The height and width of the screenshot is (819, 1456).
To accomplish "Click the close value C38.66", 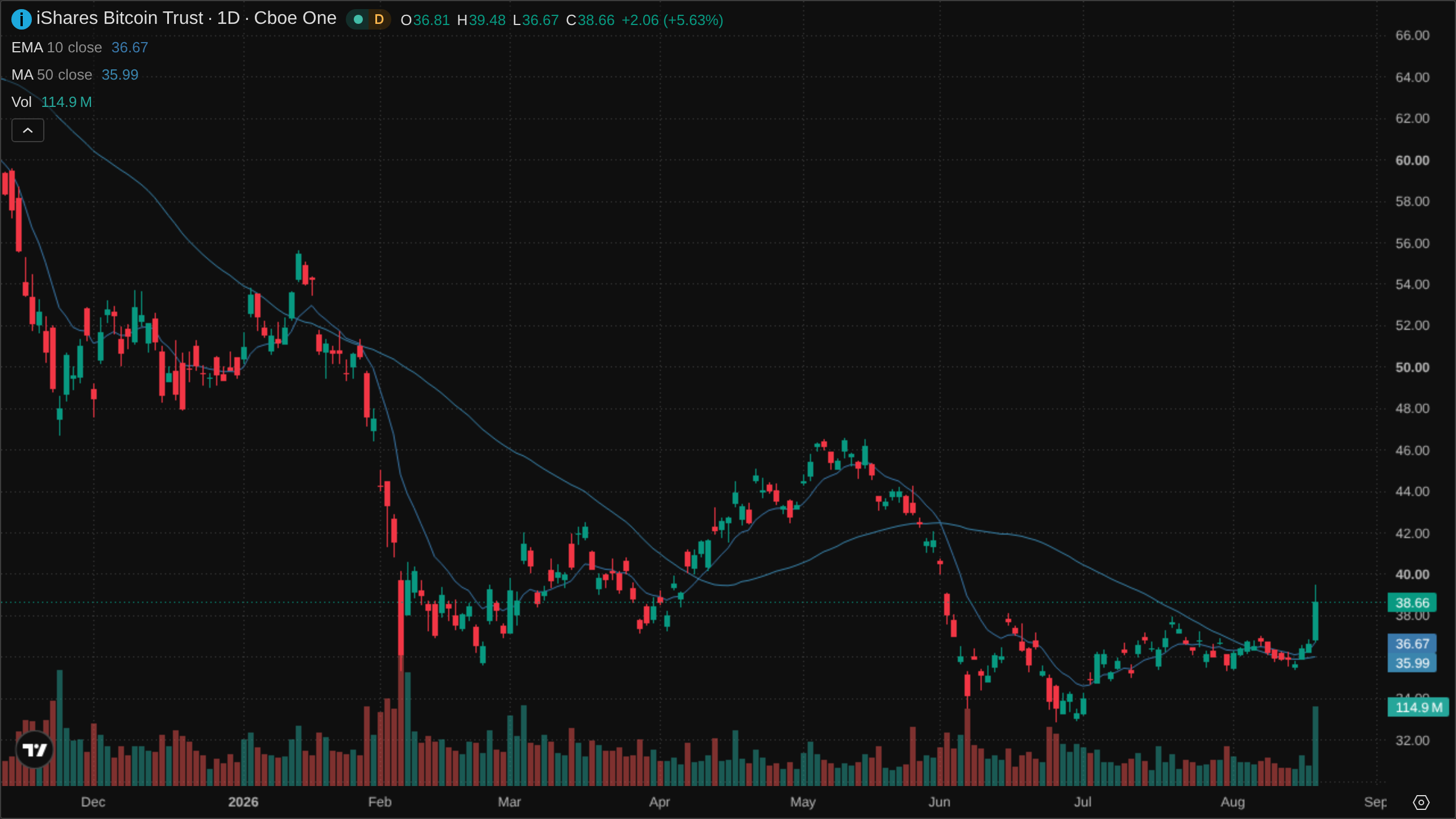I will 590,20.
